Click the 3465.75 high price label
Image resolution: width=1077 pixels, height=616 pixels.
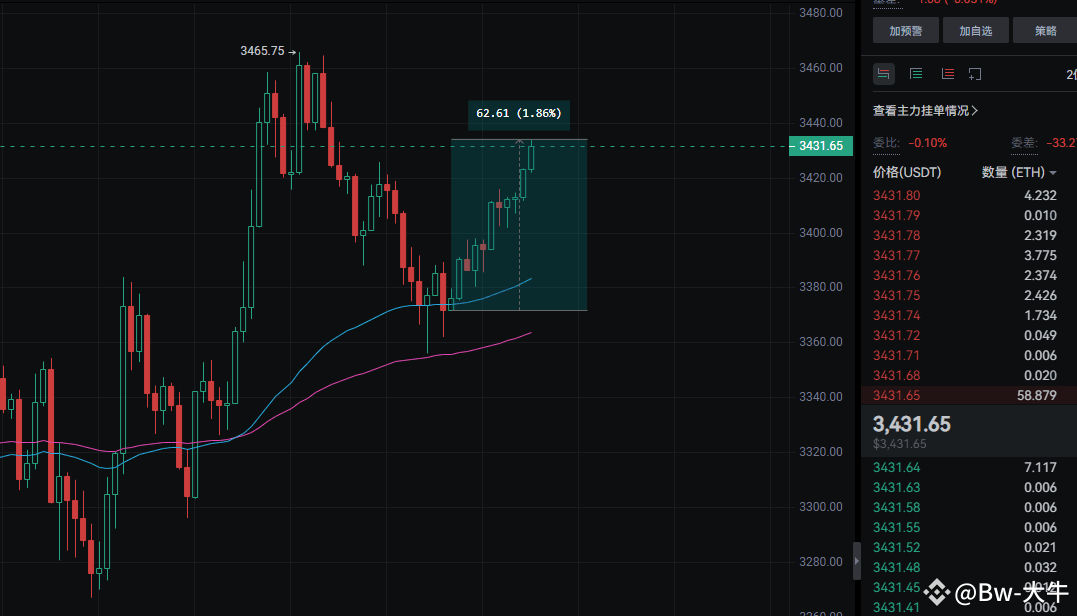[262, 50]
